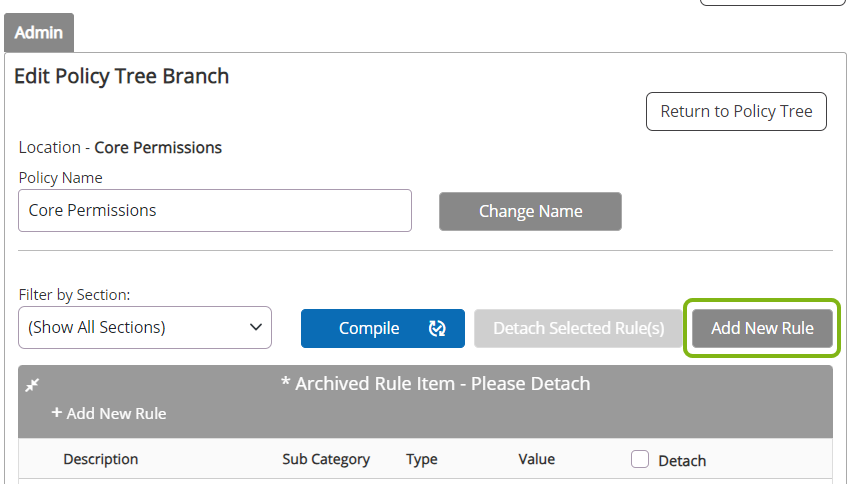Click the Sub Category column header
Screen dimensions: 853x484
coord(326,460)
